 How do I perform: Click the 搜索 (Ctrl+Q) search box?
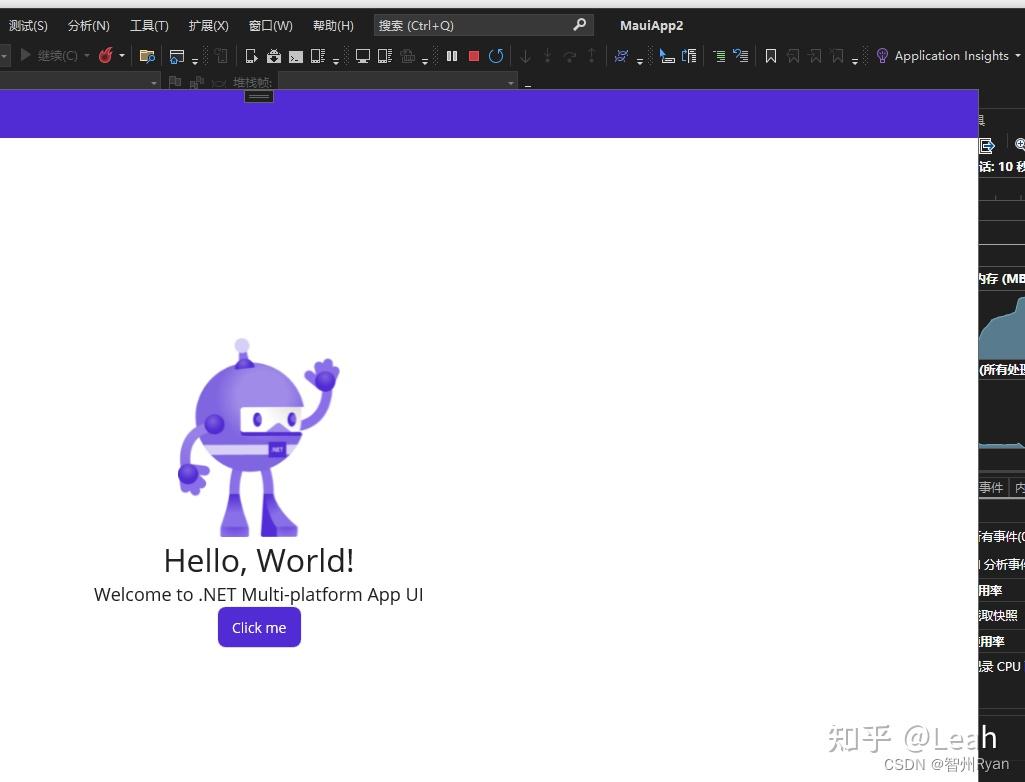[x=483, y=26]
